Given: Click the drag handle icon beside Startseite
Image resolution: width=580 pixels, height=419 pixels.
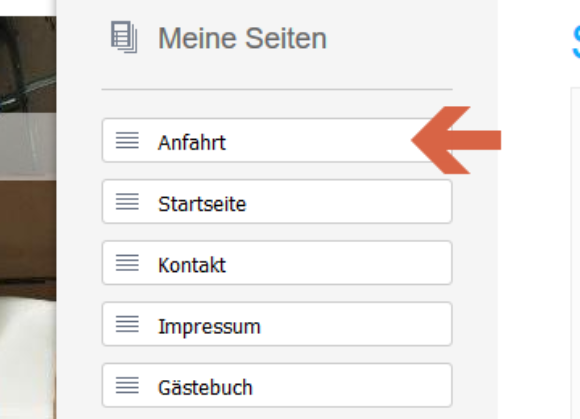Looking at the screenshot, I should pos(127,202).
